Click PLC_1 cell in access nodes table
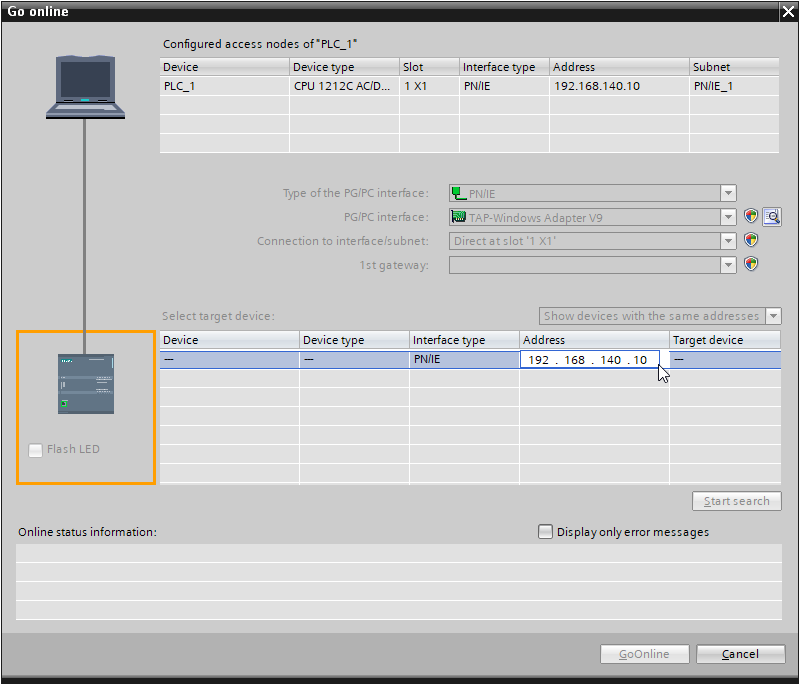The width and height of the screenshot is (800, 685). pos(224,86)
